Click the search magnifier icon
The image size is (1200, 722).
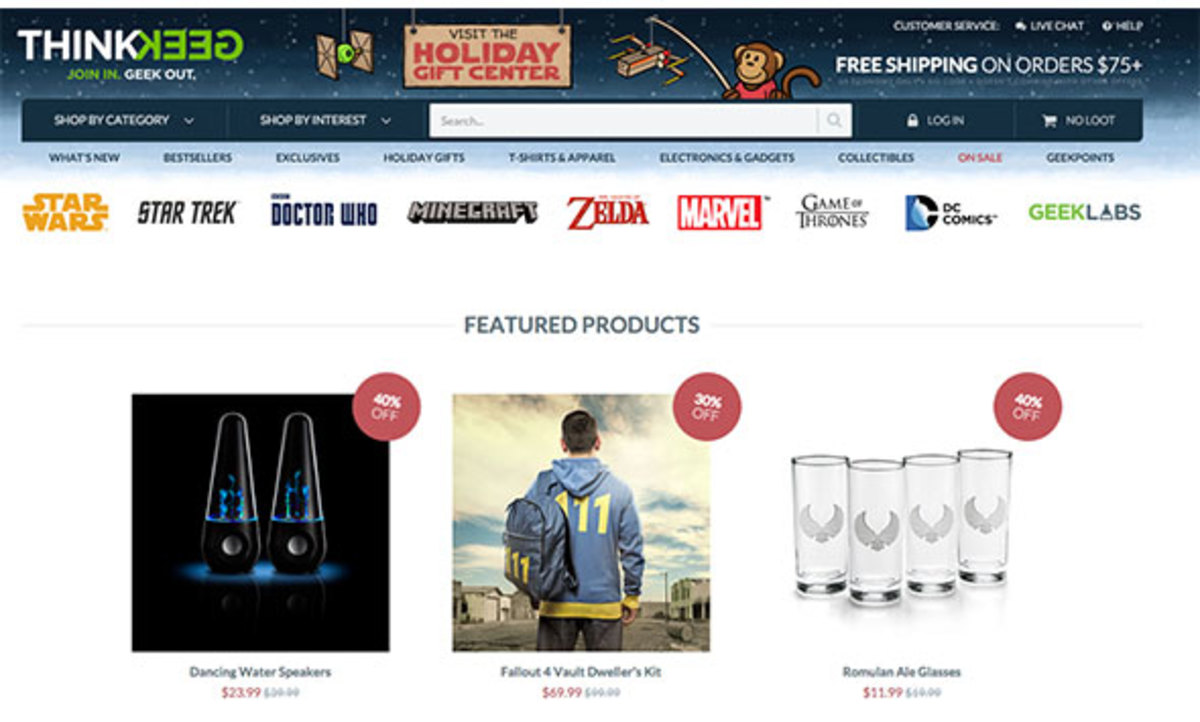pos(833,121)
